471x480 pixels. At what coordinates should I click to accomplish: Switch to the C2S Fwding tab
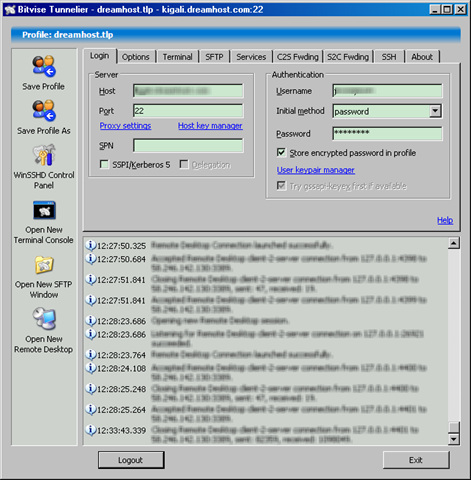tap(298, 57)
